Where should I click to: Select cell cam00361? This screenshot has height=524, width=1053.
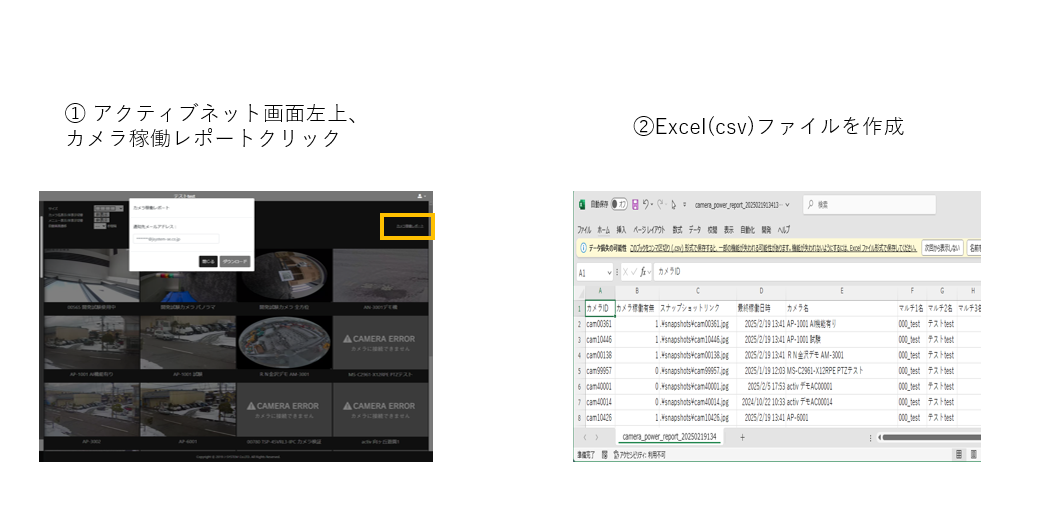click(600, 324)
